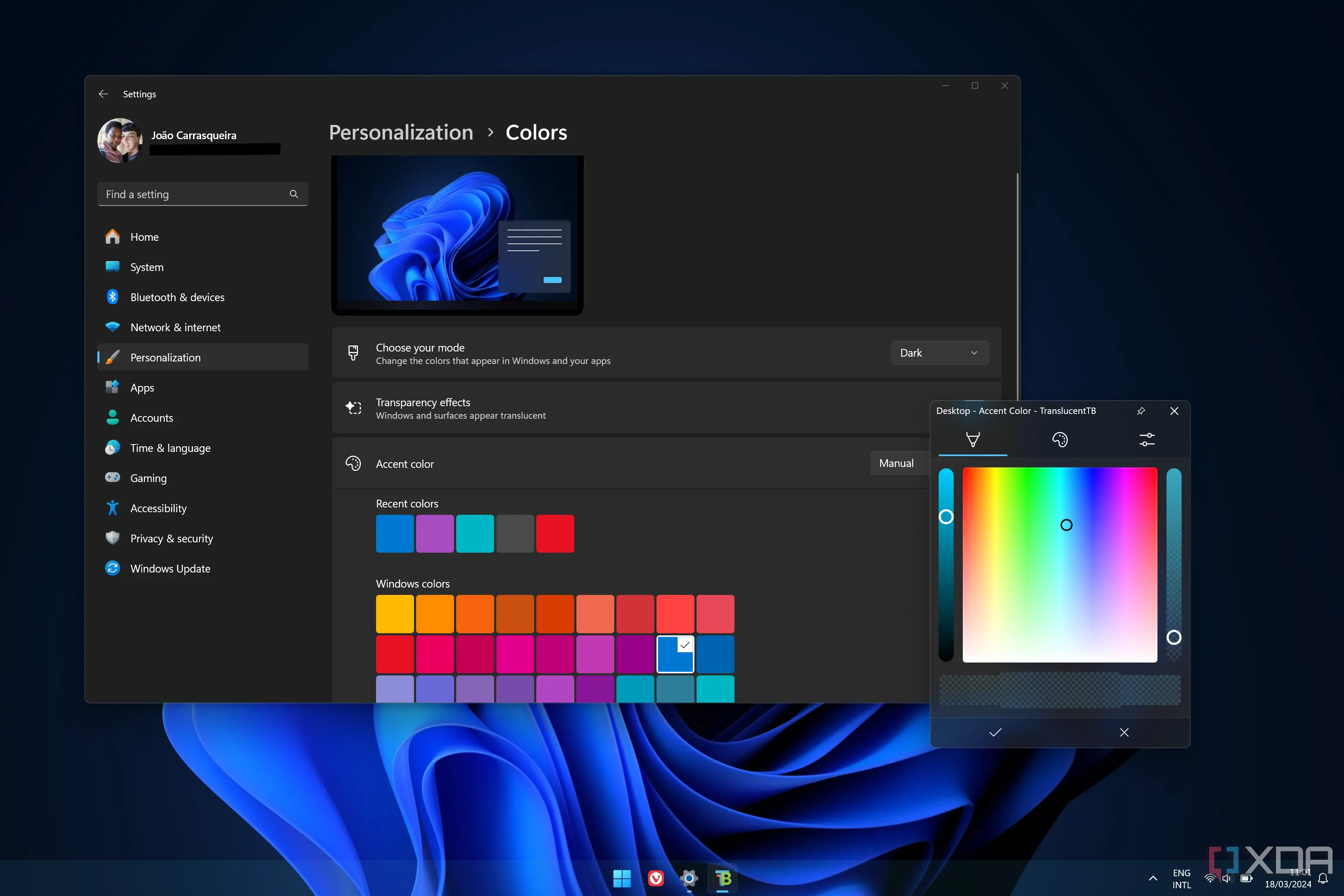Click the clock showing 18/03/2024
The height and width of the screenshot is (896, 1344).
click(x=1288, y=878)
